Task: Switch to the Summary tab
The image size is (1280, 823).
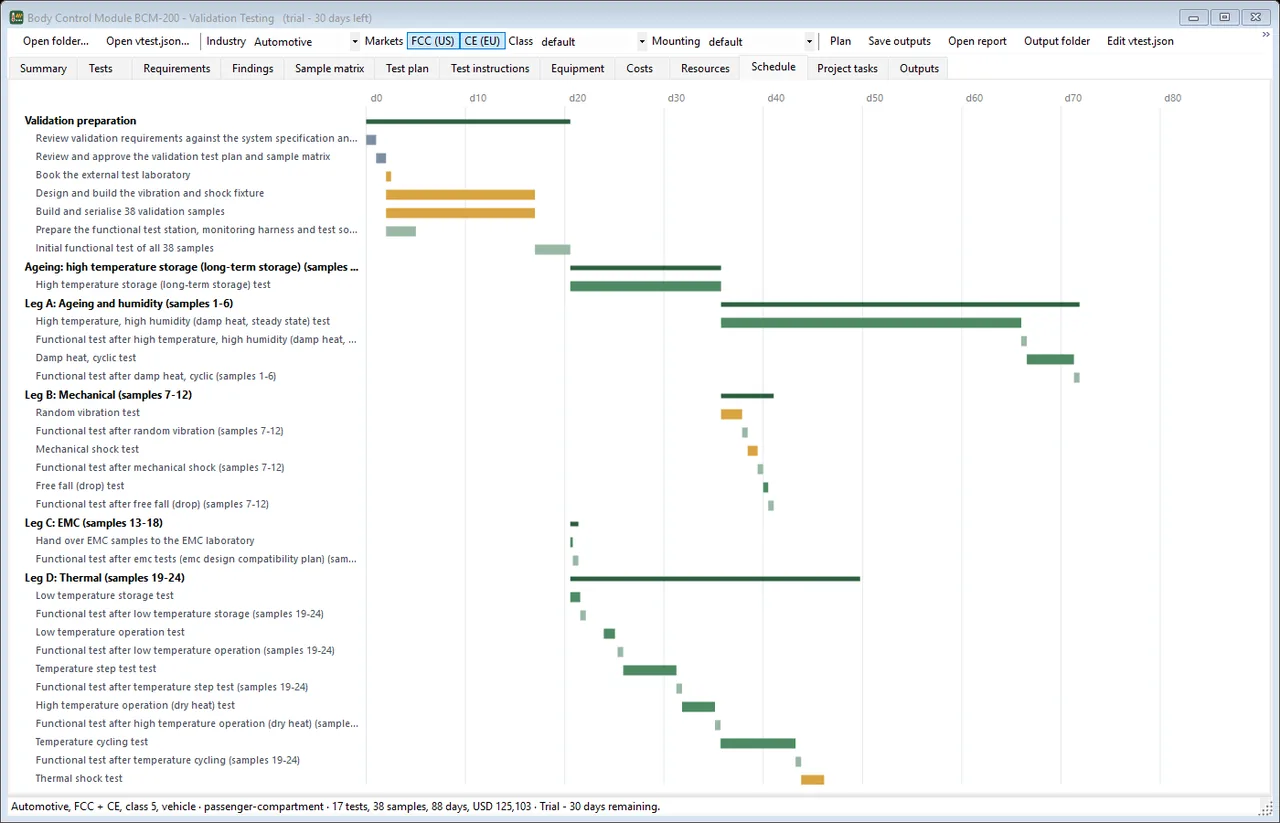Action: pyautogui.click(x=43, y=69)
